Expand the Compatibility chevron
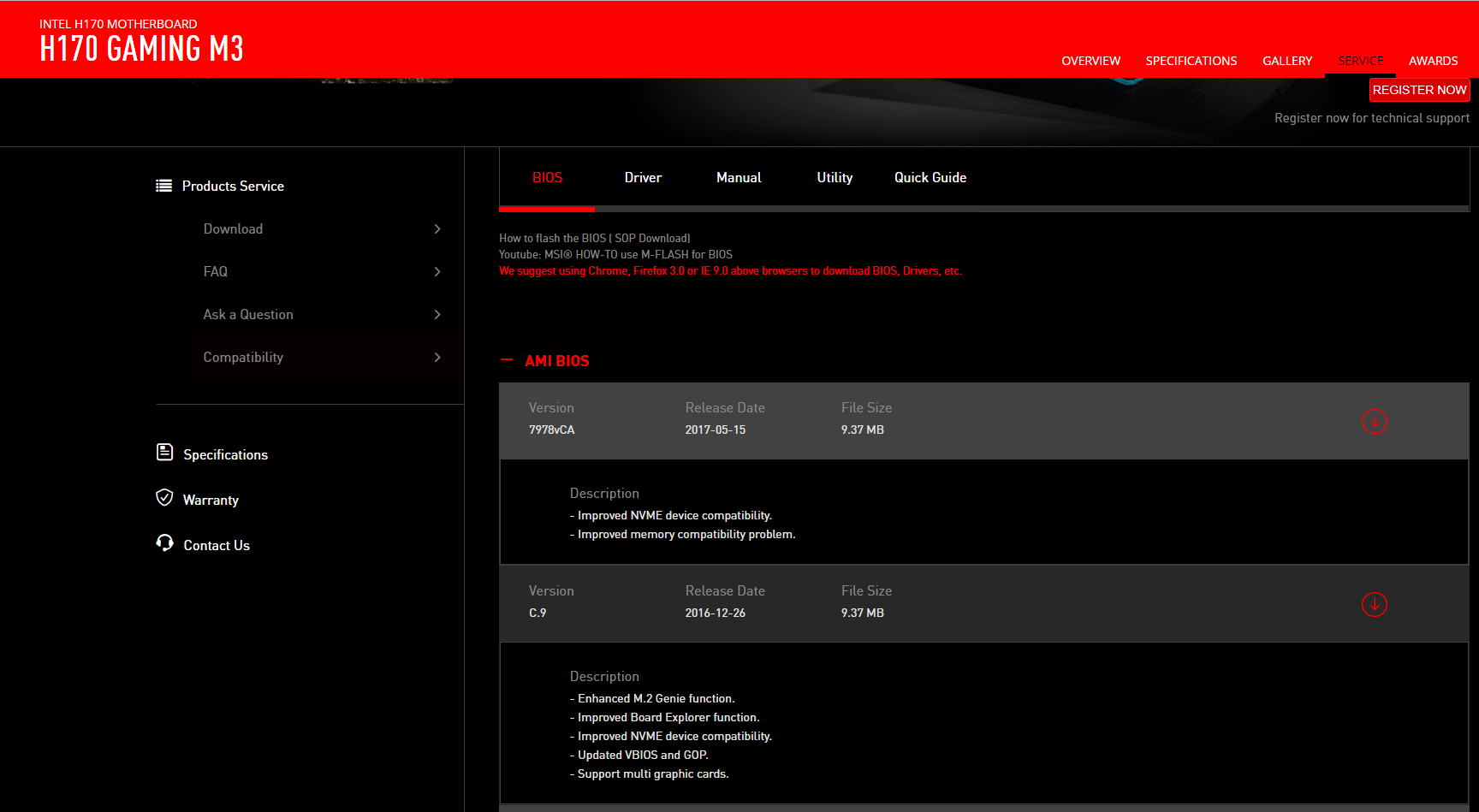Image resolution: width=1479 pixels, height=812 pixels. 437,357
